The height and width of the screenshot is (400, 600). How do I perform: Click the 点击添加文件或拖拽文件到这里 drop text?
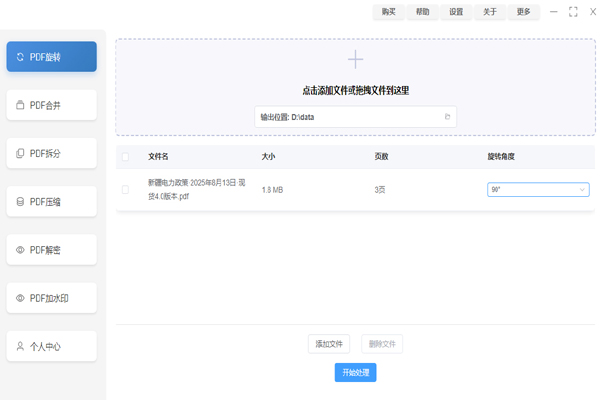(x=355, y=91)
